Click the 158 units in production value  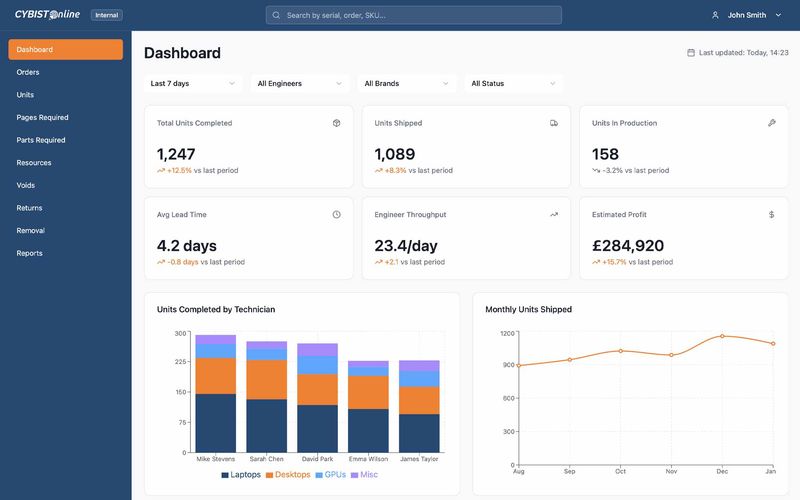pyautogui.click(x=605, y=154)
